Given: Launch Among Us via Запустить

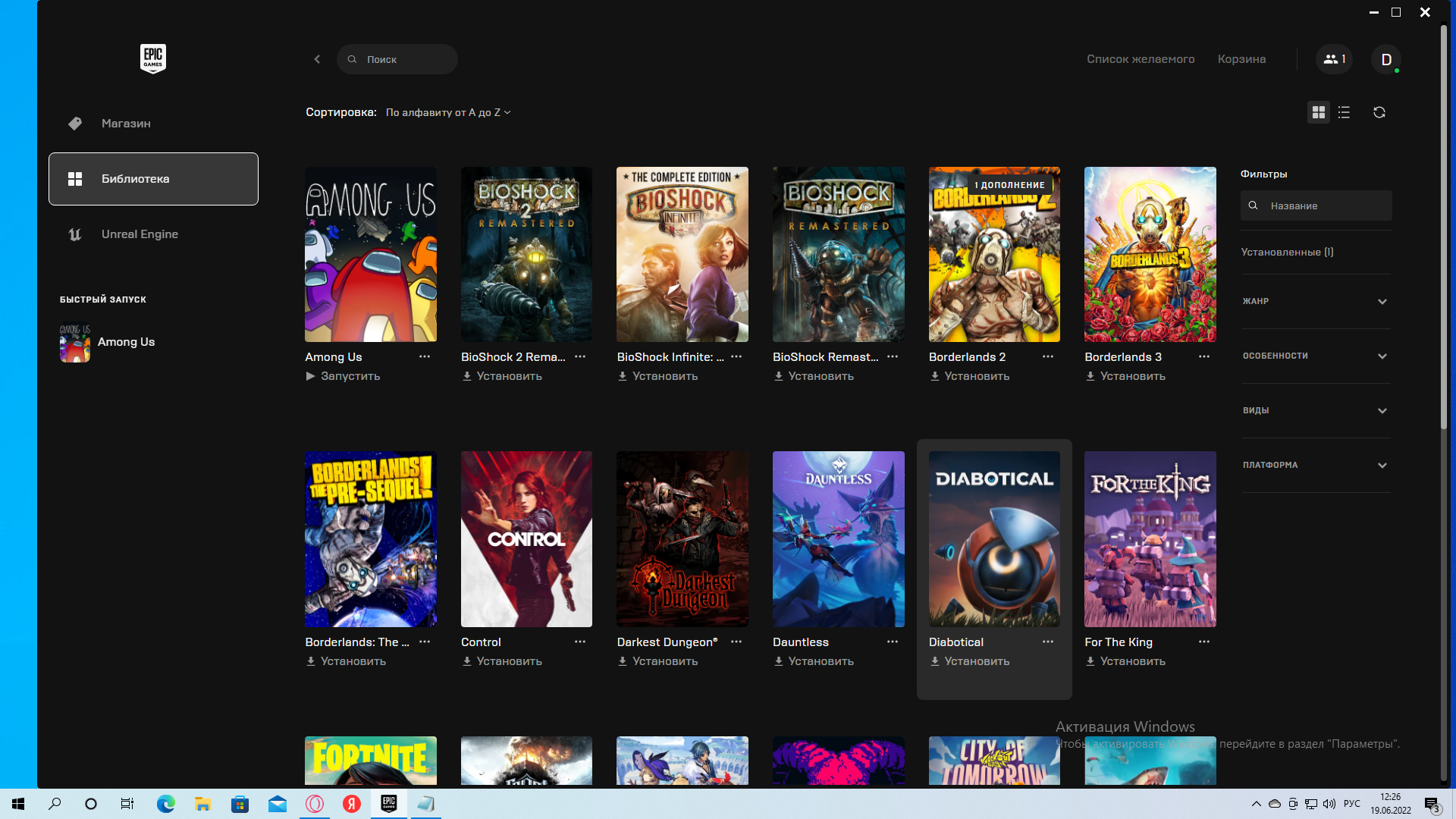Looking at the screenshot, I should (x=343, y=376).
